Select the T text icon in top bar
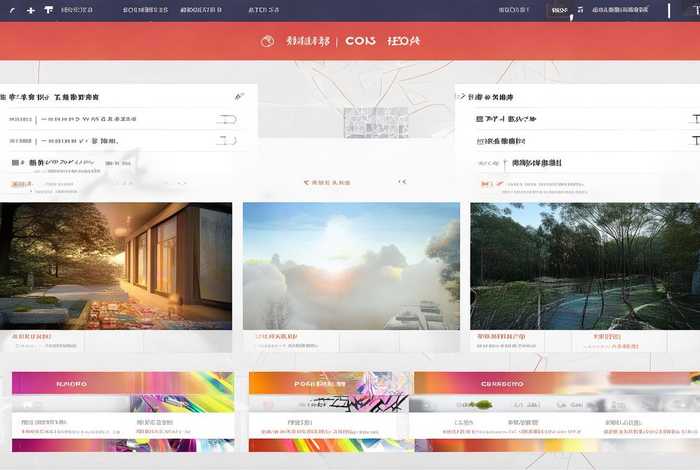Viewport: 700px width, 470px height. click(49, 9)
